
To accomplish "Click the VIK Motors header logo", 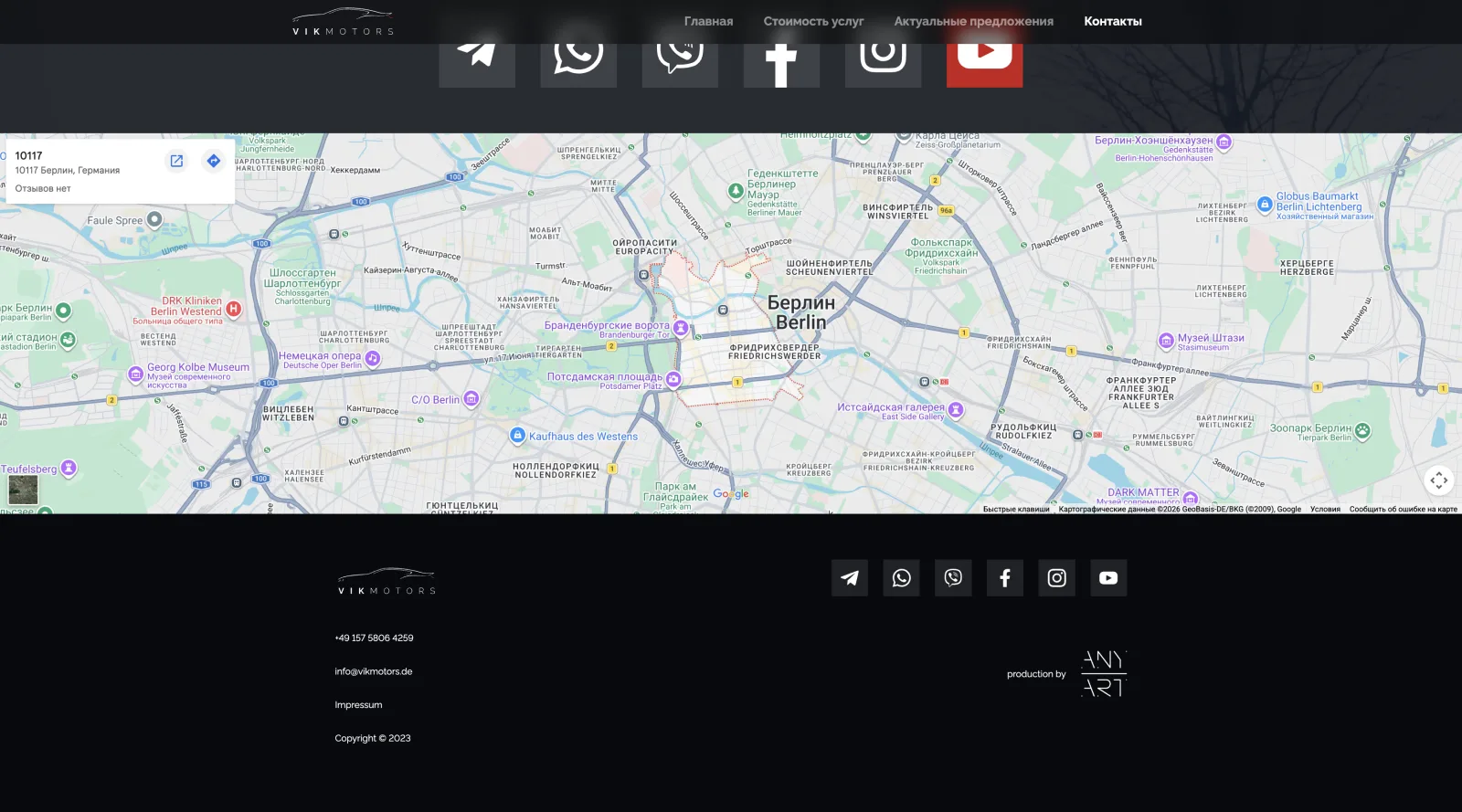I will (343, 22).
